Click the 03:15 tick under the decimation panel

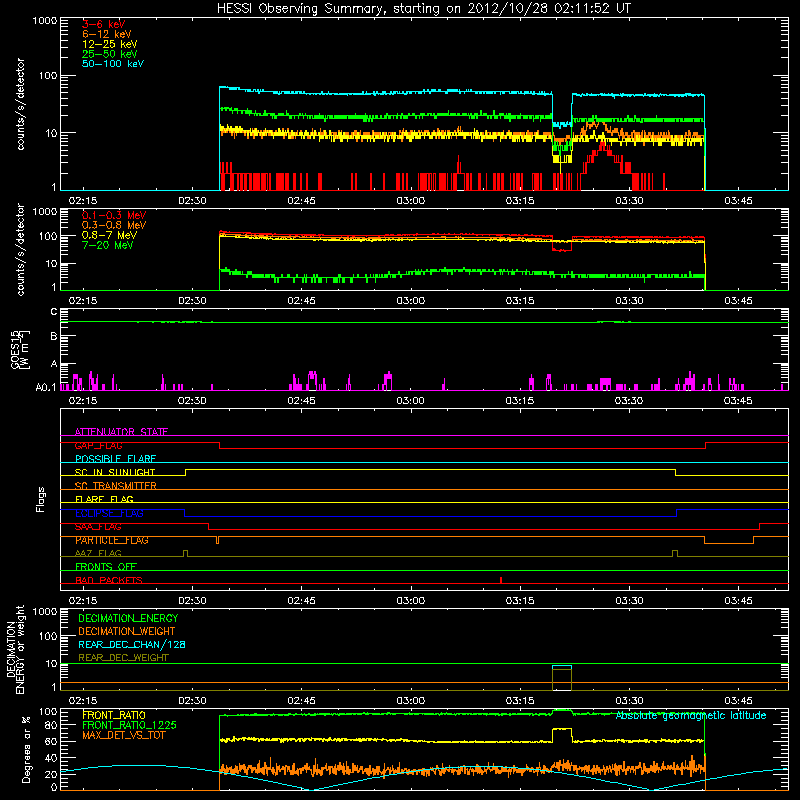[520, 701]
